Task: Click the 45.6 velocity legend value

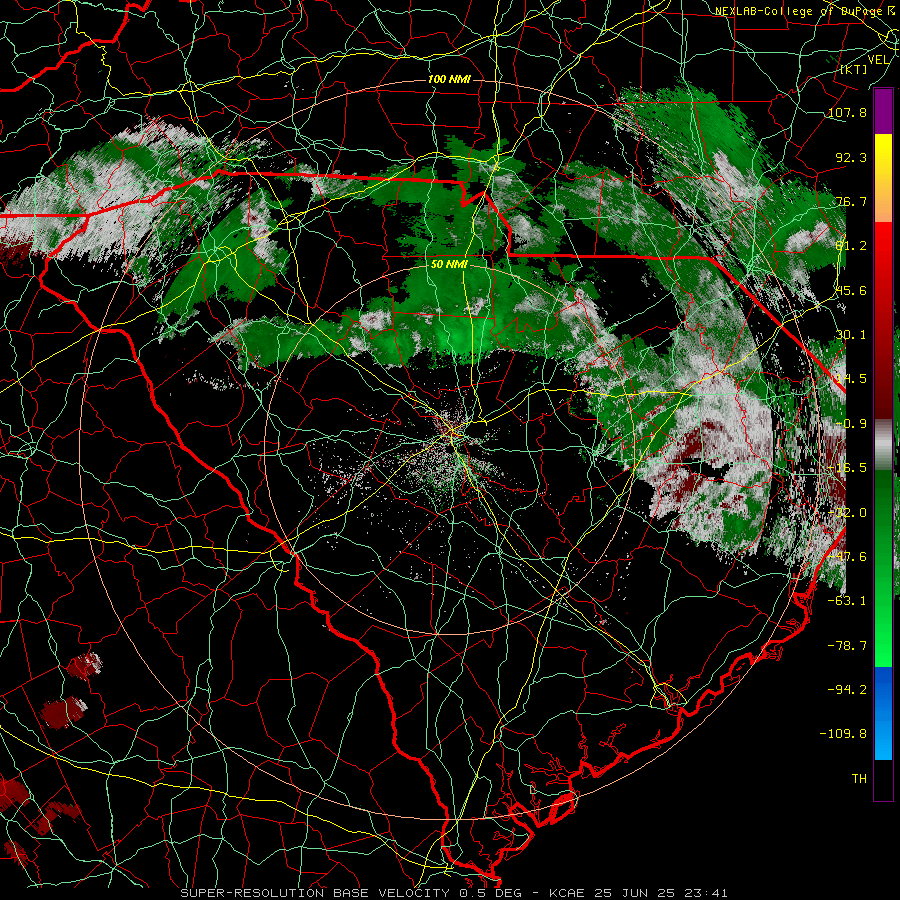Action: point(851,290)
